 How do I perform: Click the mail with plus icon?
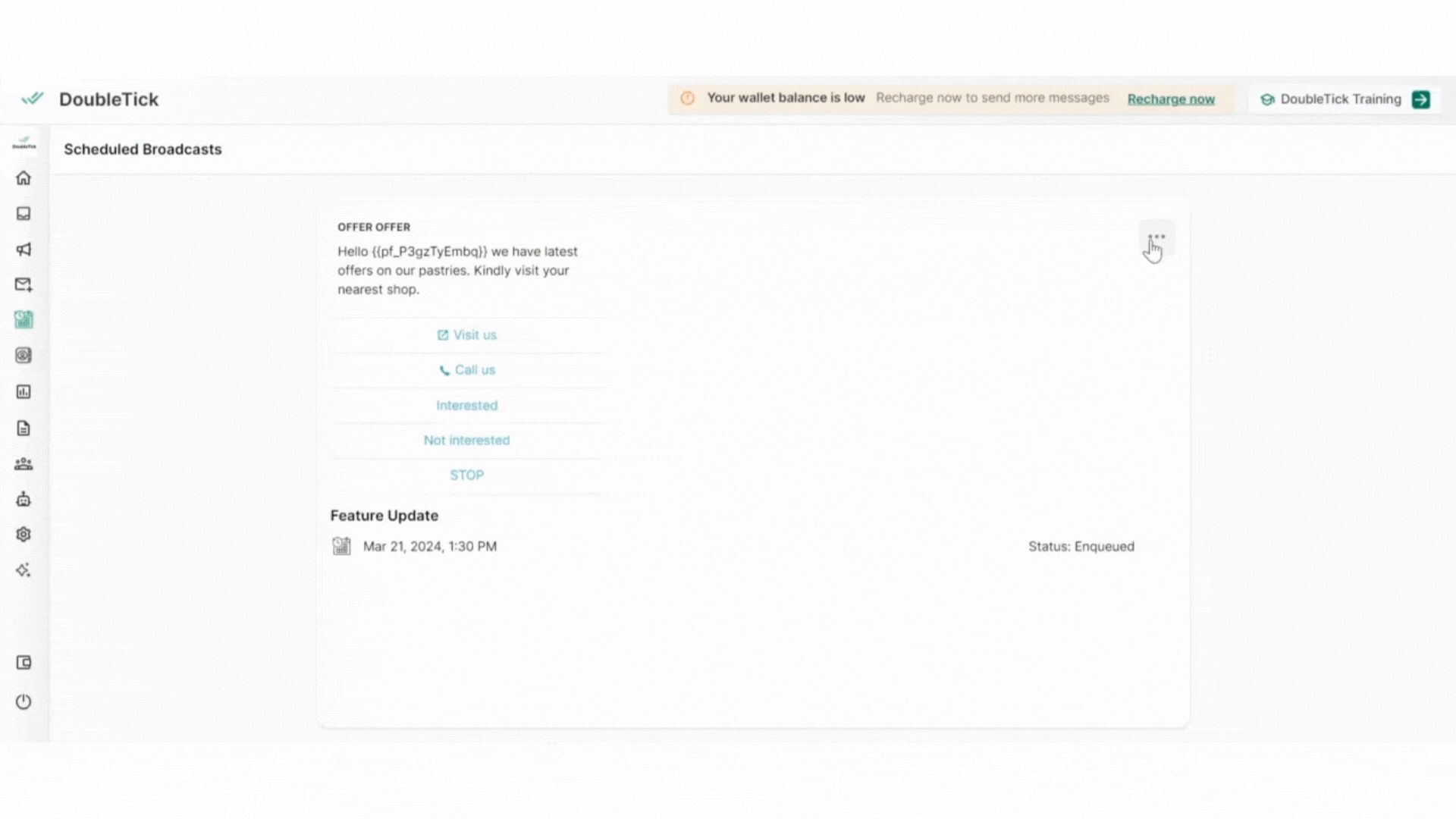click(24, 284)
